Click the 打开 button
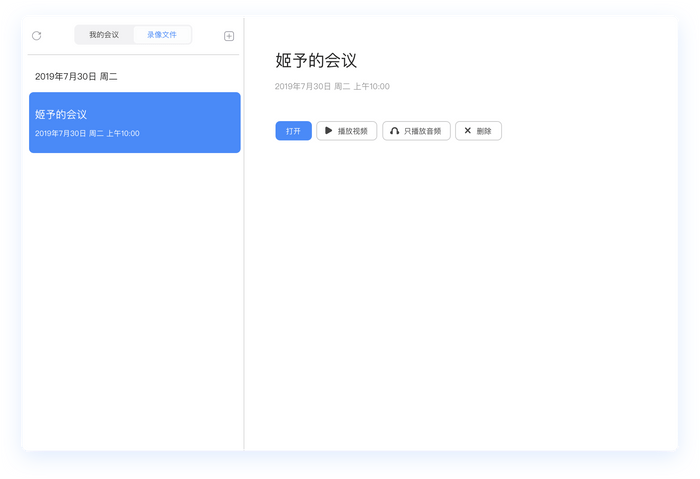This screenshot has height=479, width=700. [293, 131]
